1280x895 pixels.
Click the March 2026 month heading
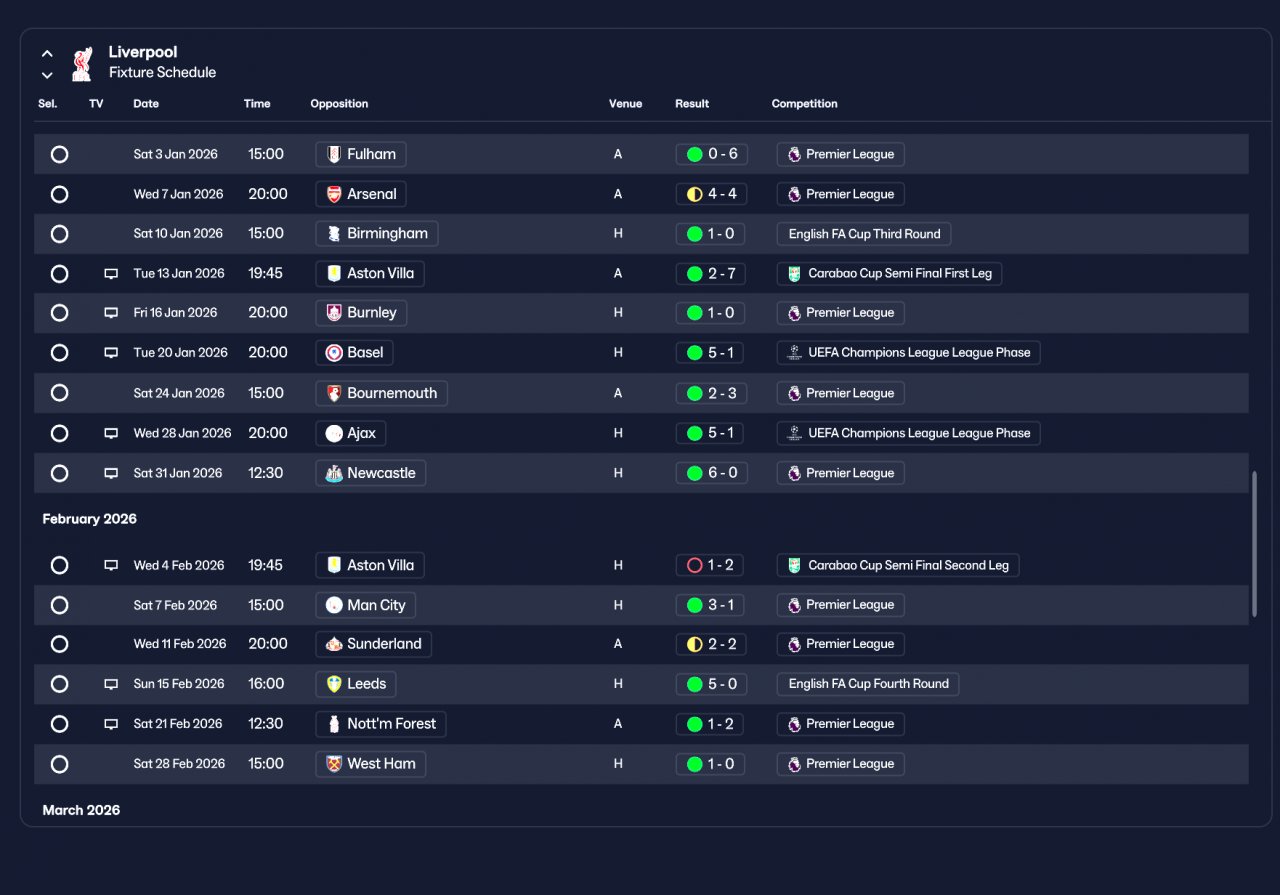pyautogui.click(x=81, y=810)
